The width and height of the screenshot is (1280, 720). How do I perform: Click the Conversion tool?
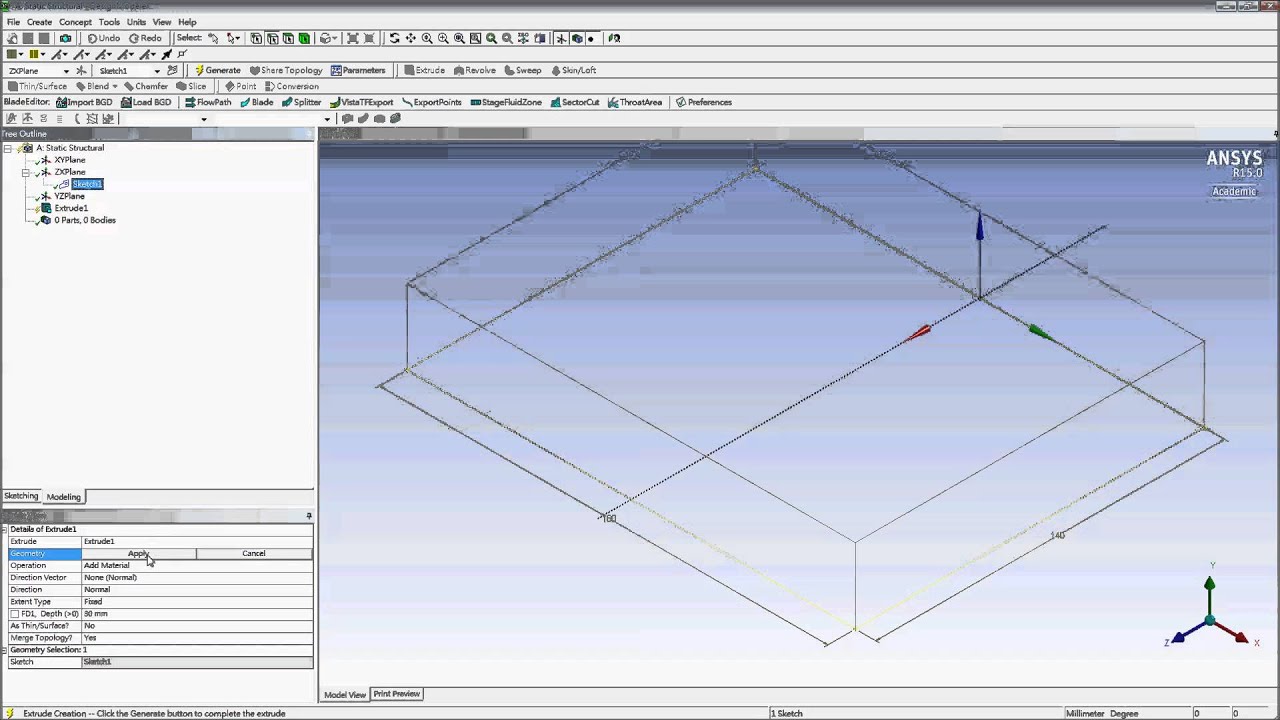[292, 86]
